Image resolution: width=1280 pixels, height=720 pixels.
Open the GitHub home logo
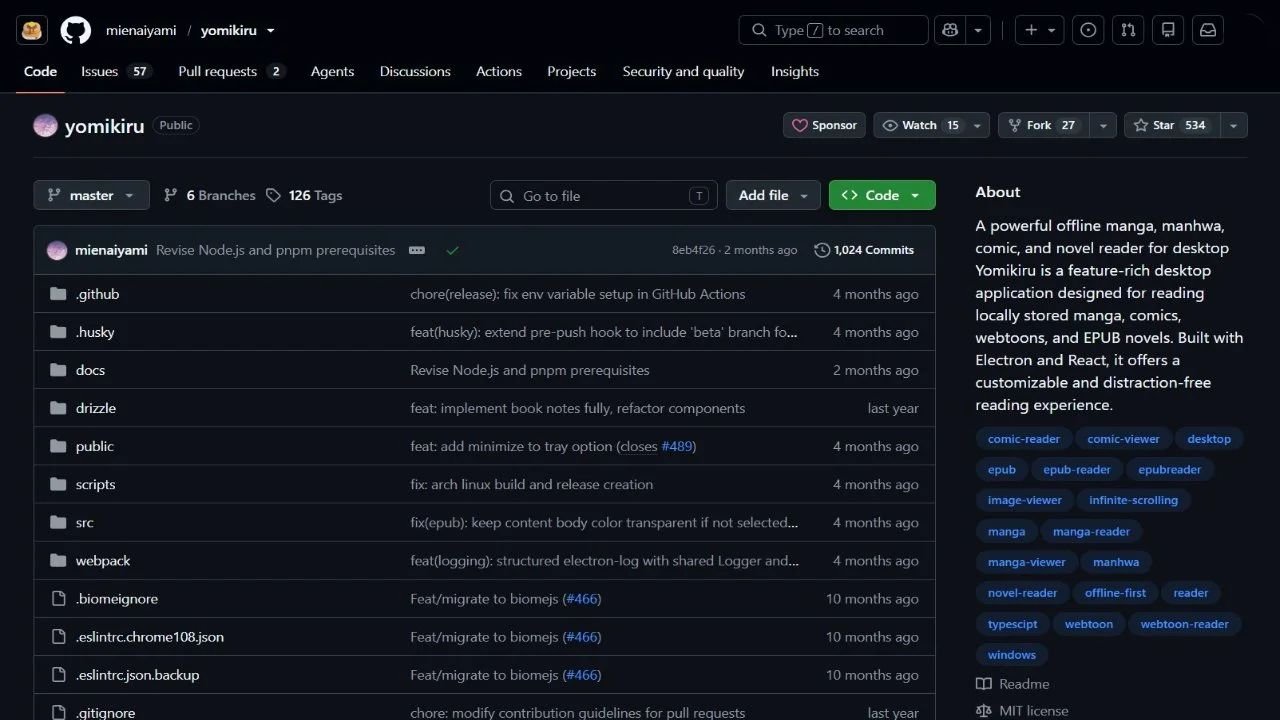(x=75, y=30)
